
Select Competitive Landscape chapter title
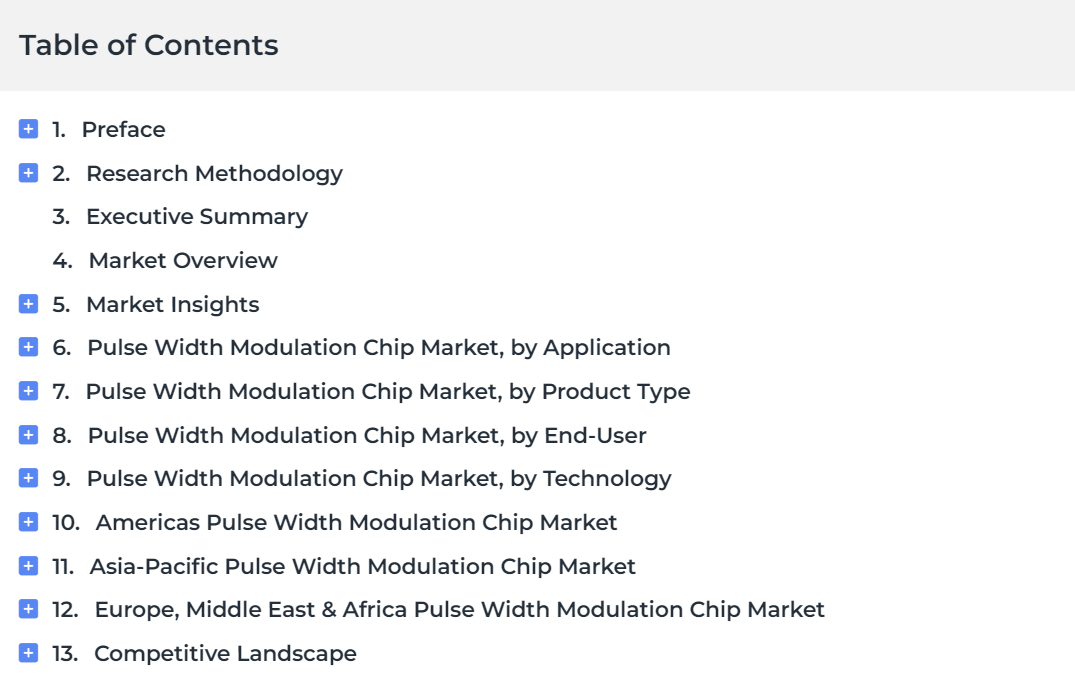(x=226, y=654)
